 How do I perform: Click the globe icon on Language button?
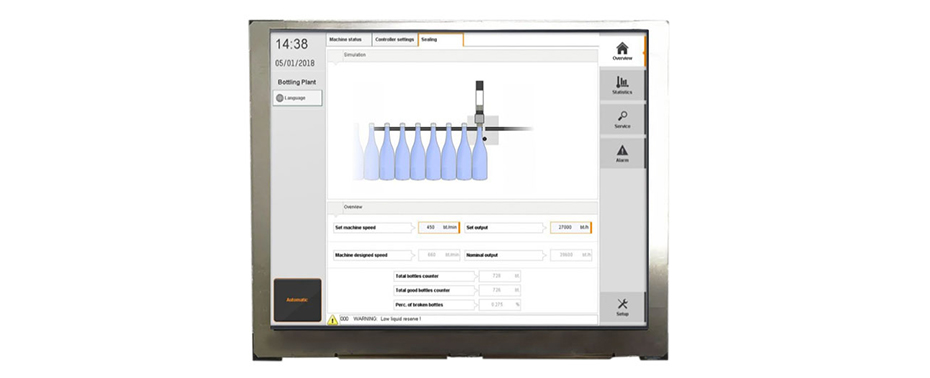click(x=279, y=98)
